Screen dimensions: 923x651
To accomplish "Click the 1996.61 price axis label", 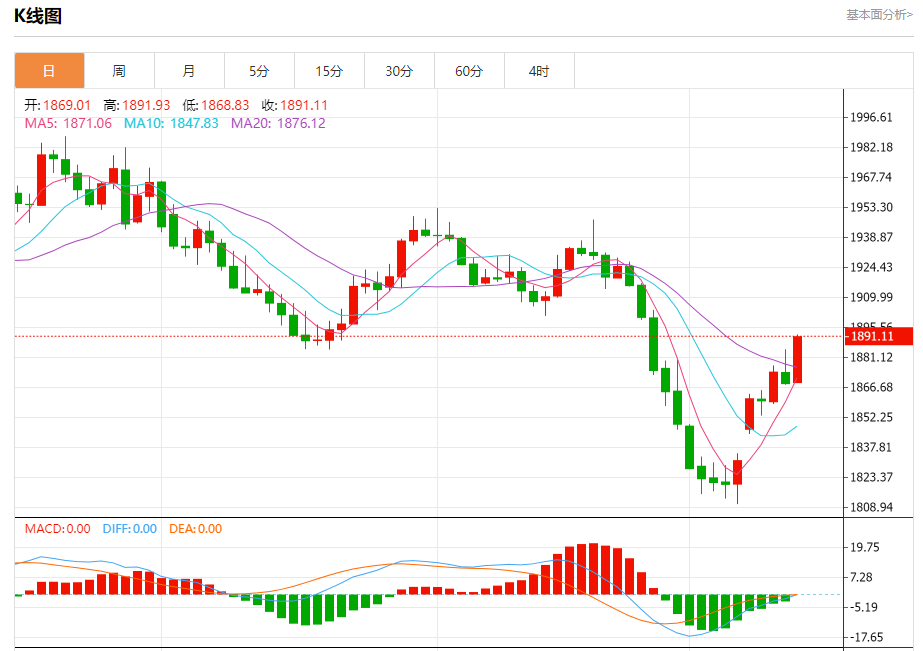I will click(871, 117).
